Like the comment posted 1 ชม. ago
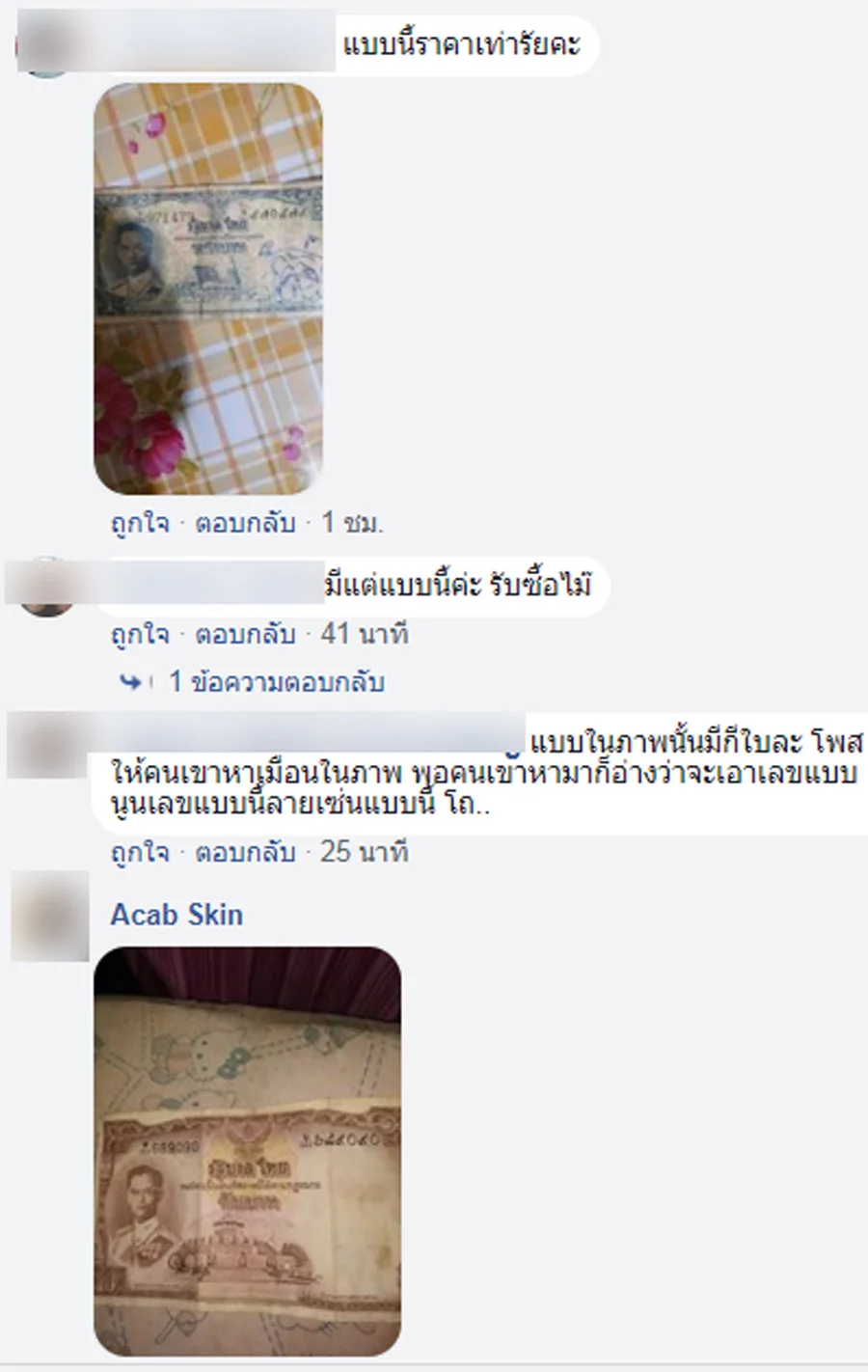The height and width of the screenshot is (1372, 868). pos(140,523)
